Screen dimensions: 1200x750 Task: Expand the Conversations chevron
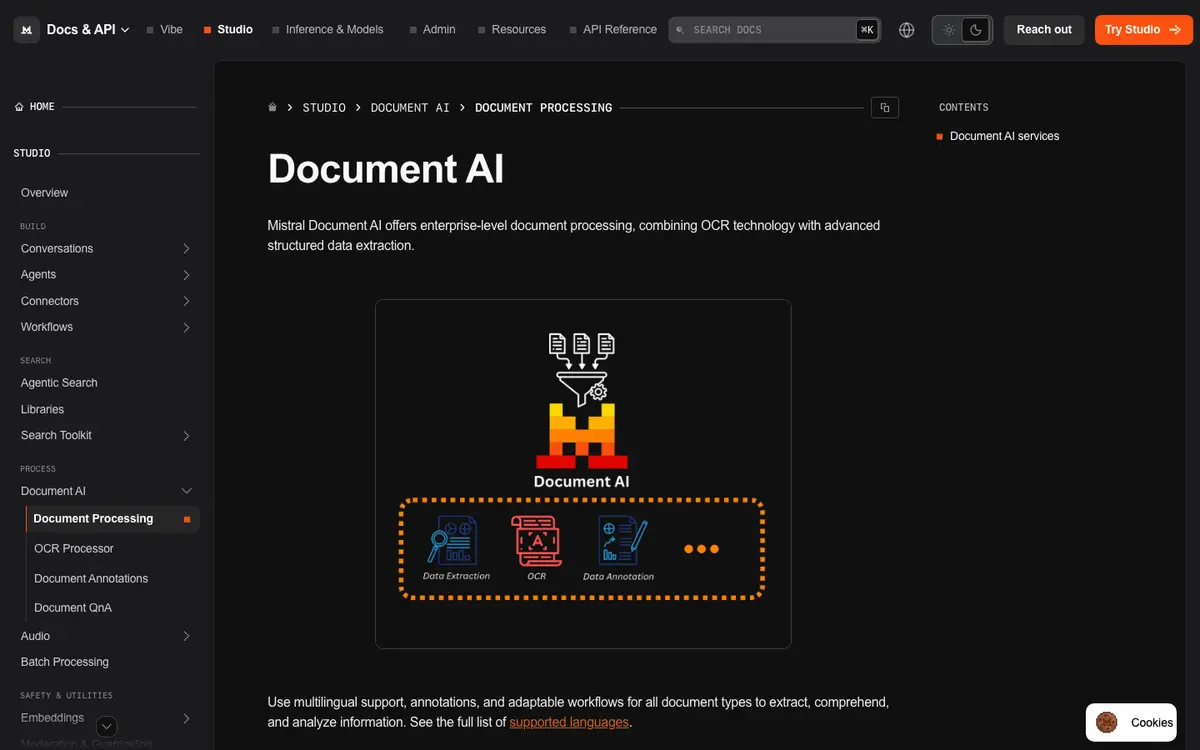point(187,249)
